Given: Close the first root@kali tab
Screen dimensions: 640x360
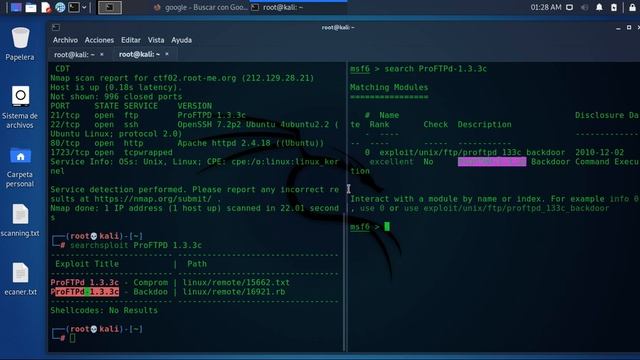Looking at the screenshot, I should click(102, 54).
